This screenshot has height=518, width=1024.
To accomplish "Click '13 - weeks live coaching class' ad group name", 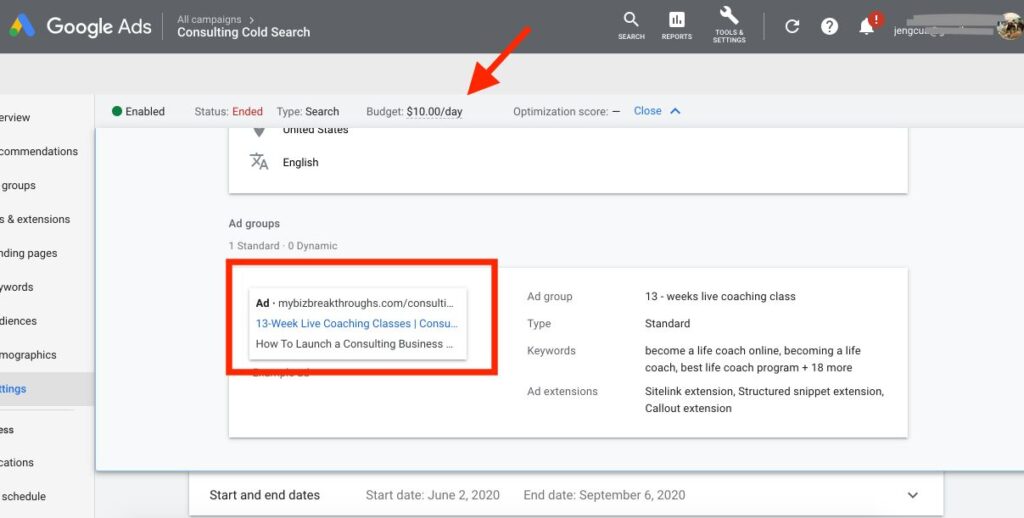I will coord(720,297).
